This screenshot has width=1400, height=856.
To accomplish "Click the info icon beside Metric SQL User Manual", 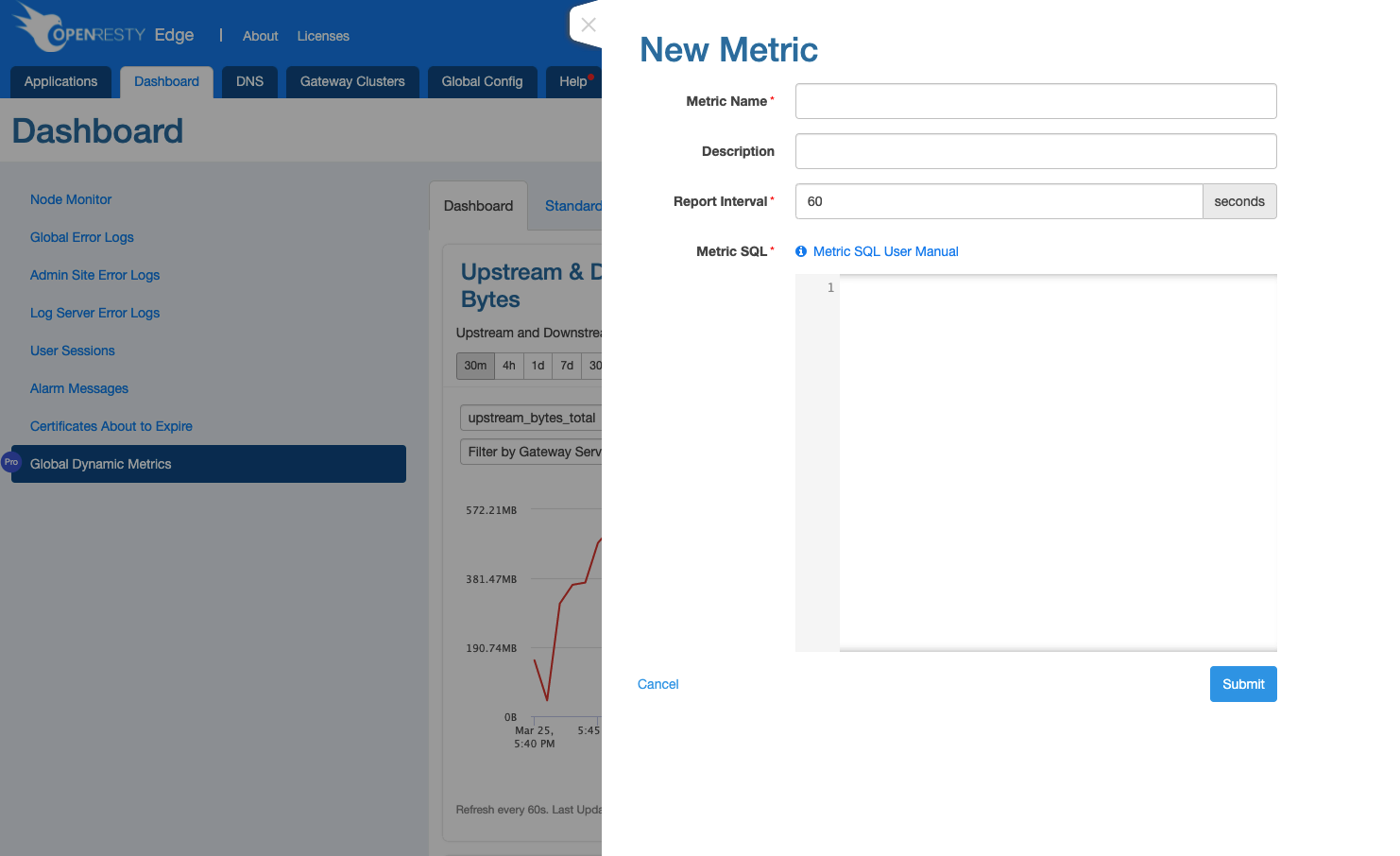I will pos(801,251).
